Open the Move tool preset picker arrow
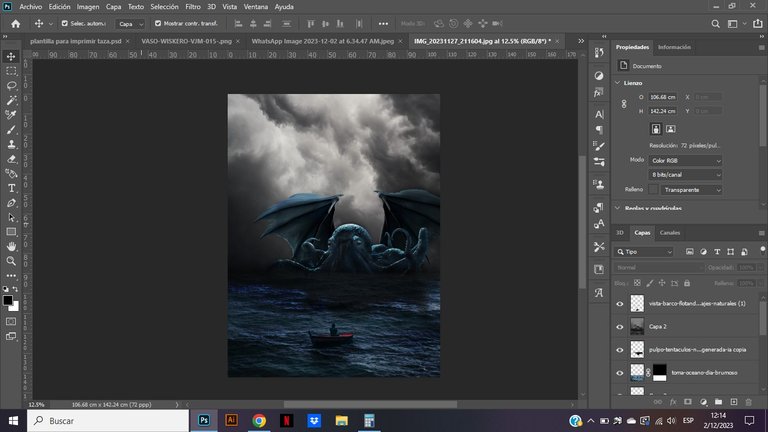Screen dimensions: 768x432 pos(50,24)
